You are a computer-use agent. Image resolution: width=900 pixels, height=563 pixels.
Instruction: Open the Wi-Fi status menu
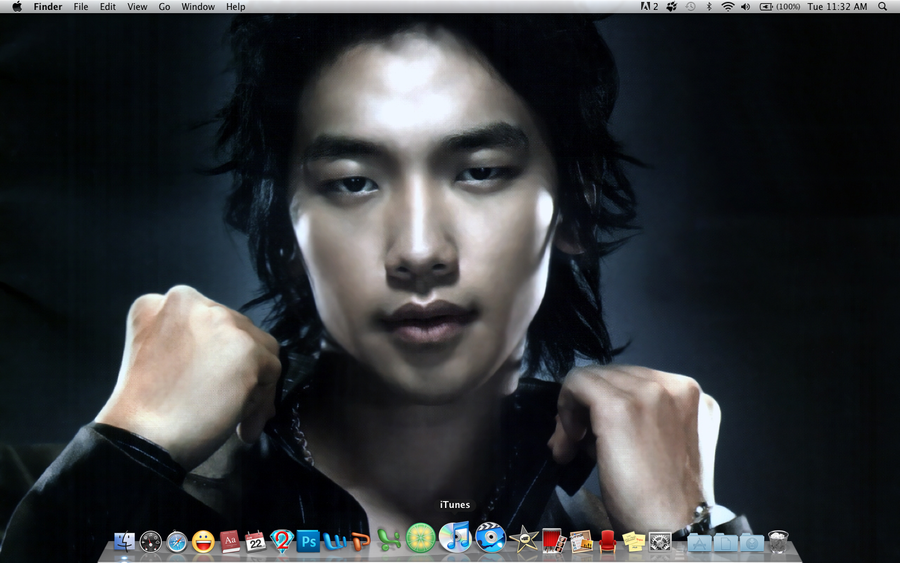tap(728, 7)
